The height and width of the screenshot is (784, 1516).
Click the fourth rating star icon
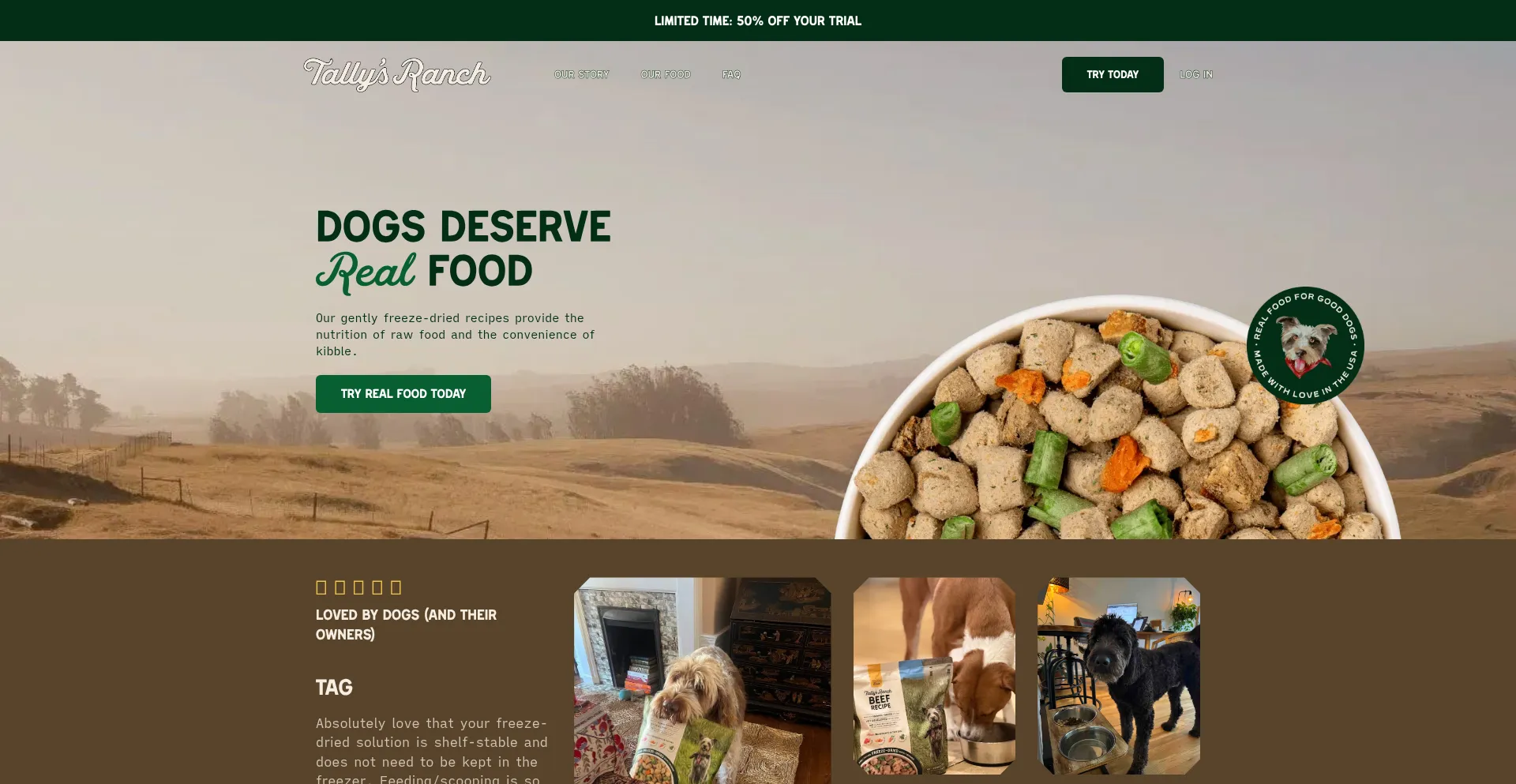[x=377, y=587]
